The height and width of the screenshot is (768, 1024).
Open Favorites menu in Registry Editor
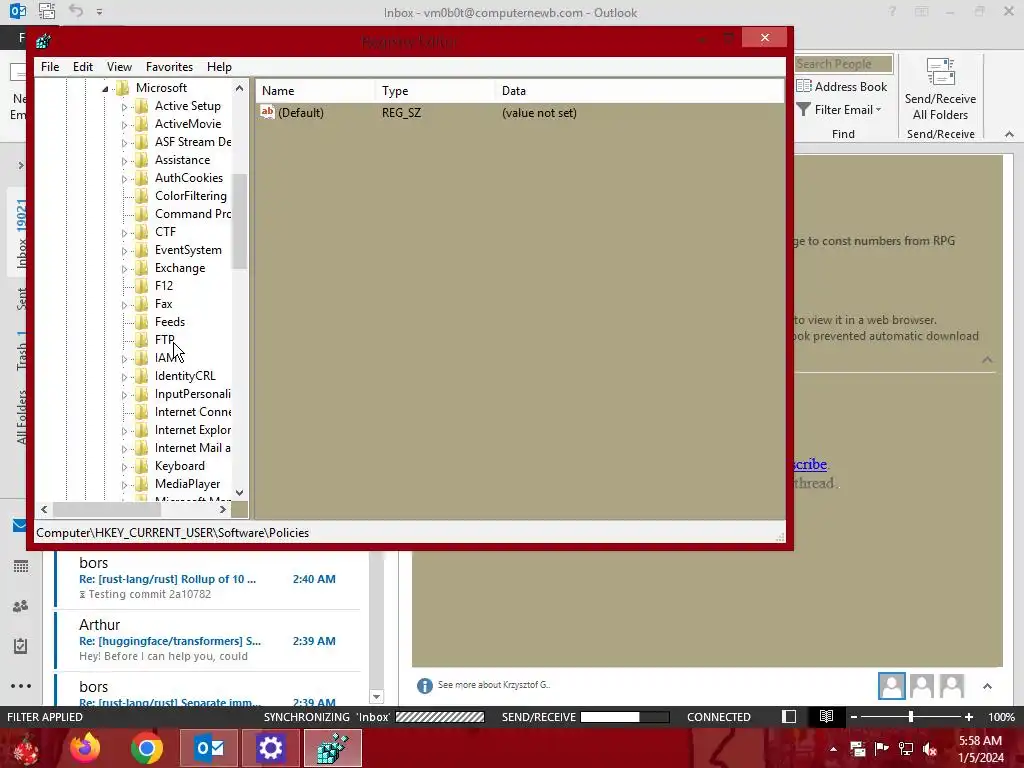[x=169, y=67]
